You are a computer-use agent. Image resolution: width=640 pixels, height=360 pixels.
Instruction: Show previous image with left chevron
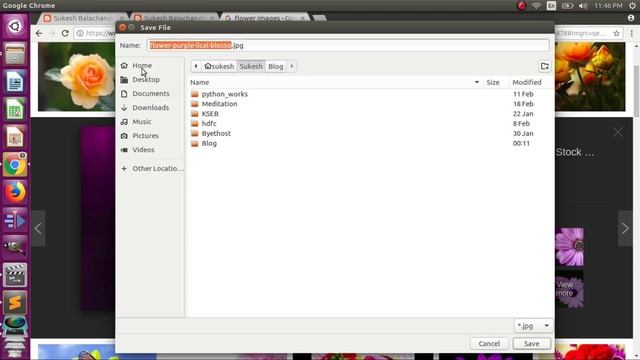tap(38, 229)
